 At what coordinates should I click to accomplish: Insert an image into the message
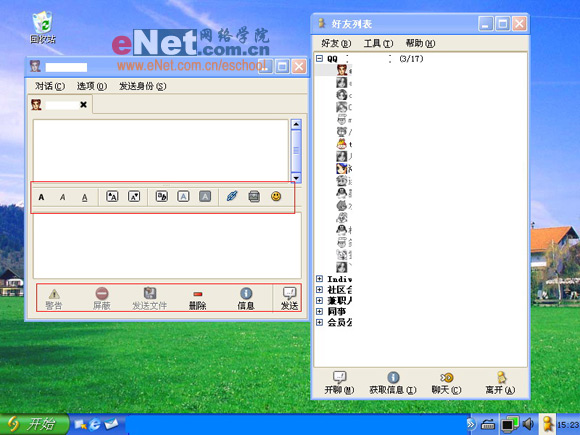click(x=254, y=196)
